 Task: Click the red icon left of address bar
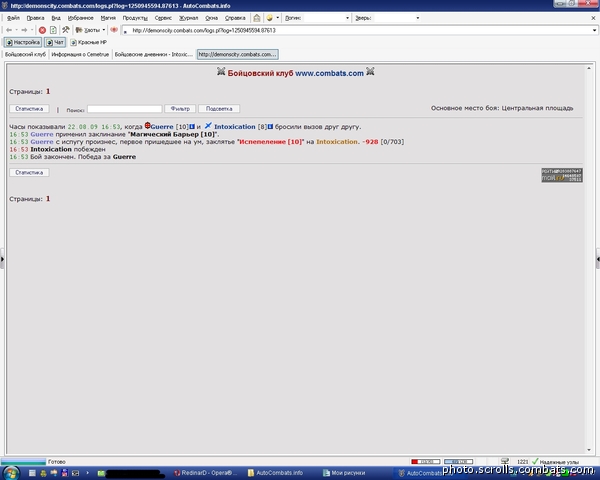tap(114, 29)
